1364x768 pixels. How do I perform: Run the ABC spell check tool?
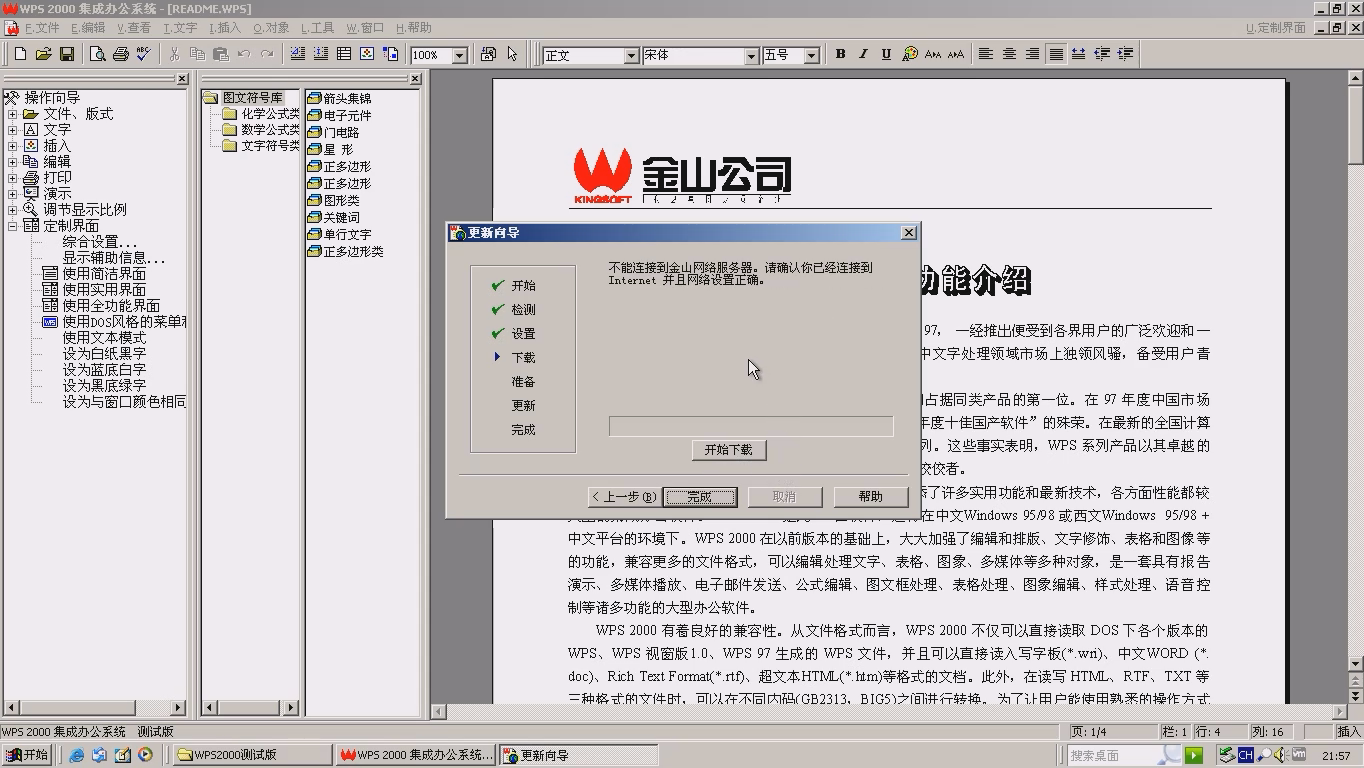[x=143, y=54]
